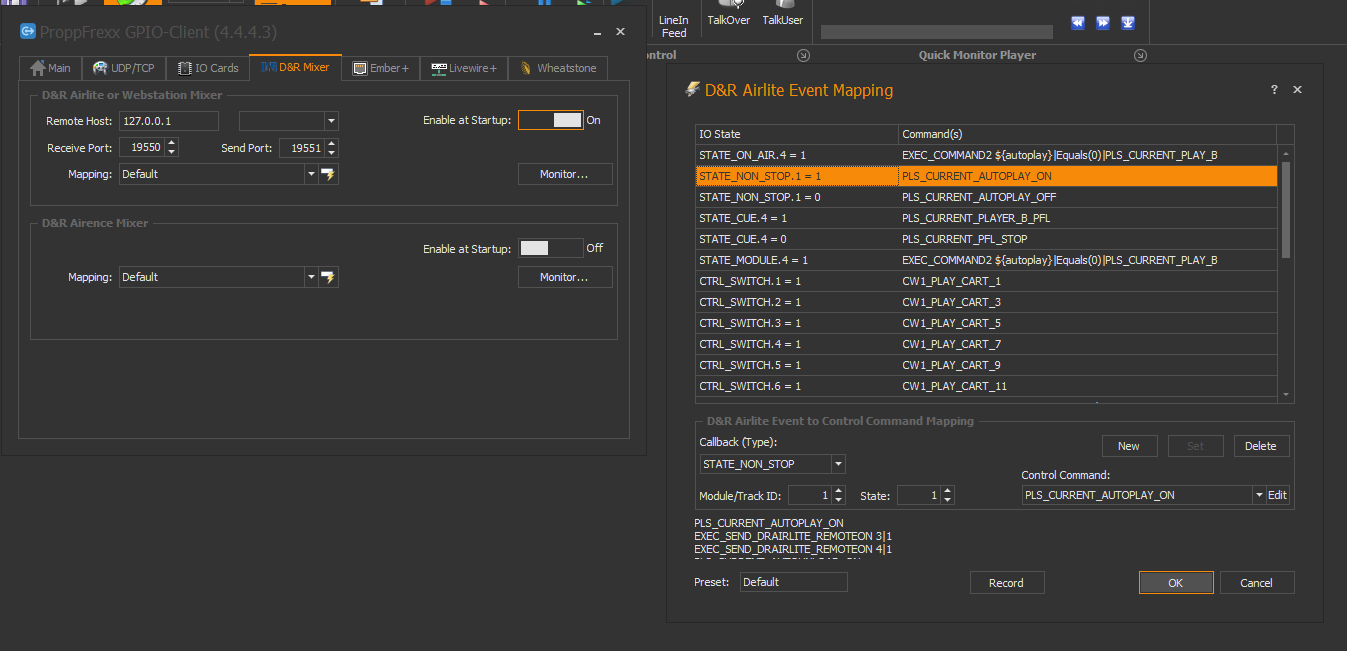Image resolution: width=1347 pixels, height=651 pixels.
Task: Open the Airlite mapping editor lightning icon
Action: coord(328,175)
